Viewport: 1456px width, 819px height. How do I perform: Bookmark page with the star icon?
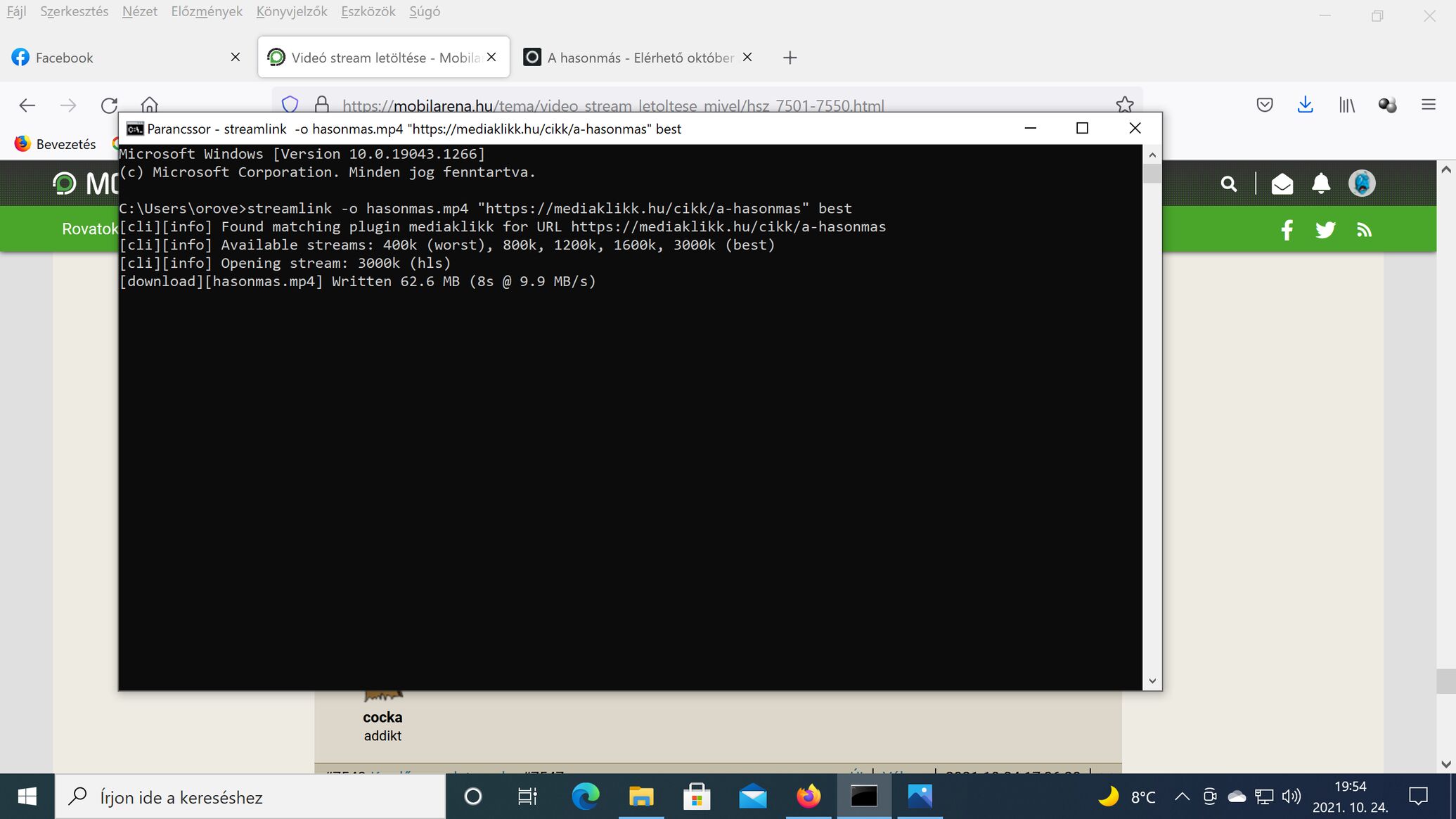1125,105
